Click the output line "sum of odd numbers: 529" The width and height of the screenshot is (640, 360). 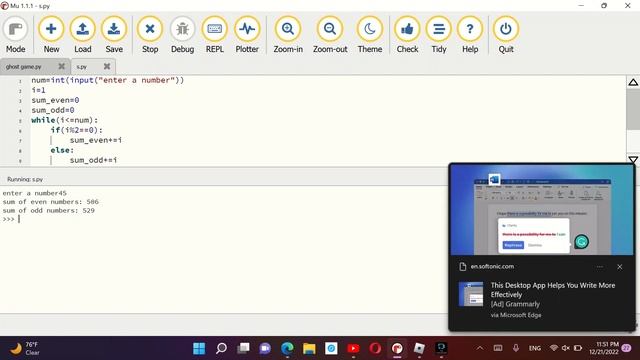tap(49, 211)
